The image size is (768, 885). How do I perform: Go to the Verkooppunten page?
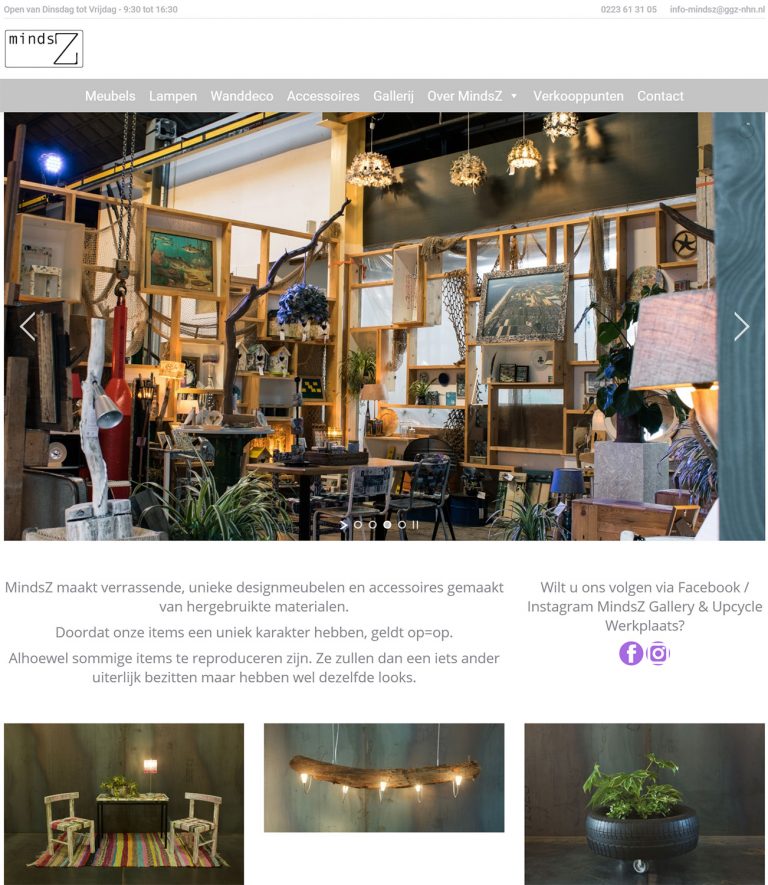click(578, 96)
